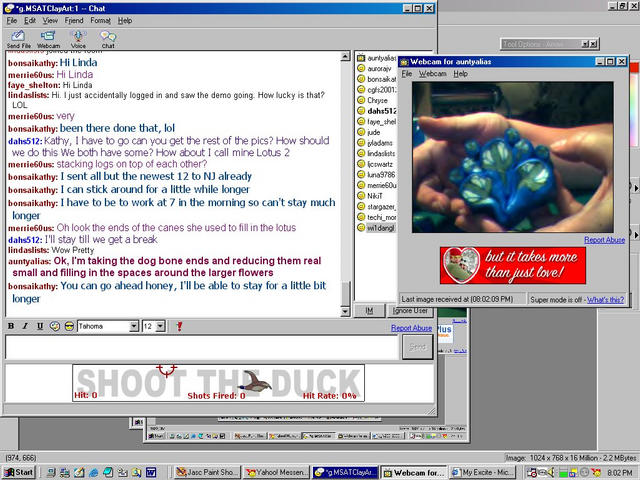
Task: Click the 8:02 PM system clock
Action: [620, 472]
